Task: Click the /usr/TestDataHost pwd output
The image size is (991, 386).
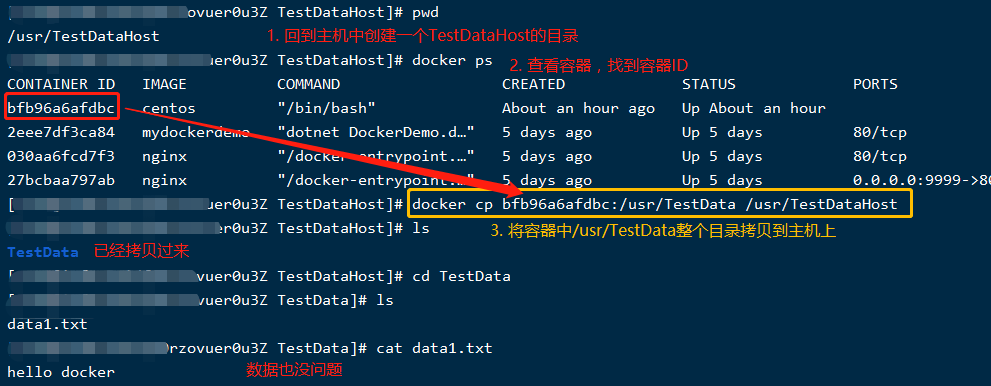Action: [83, 37]
